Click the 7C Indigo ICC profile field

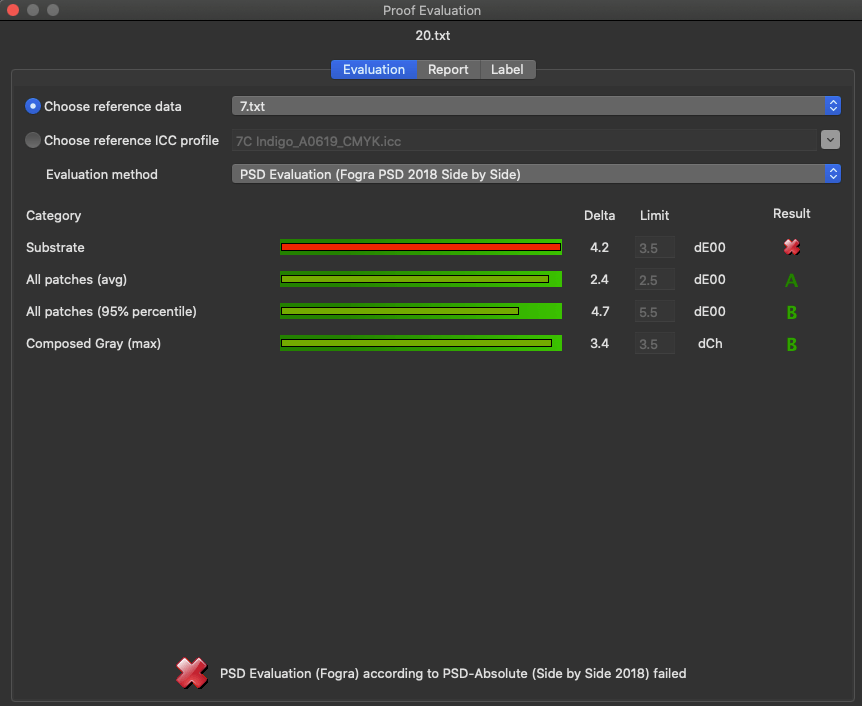(524, 140)
